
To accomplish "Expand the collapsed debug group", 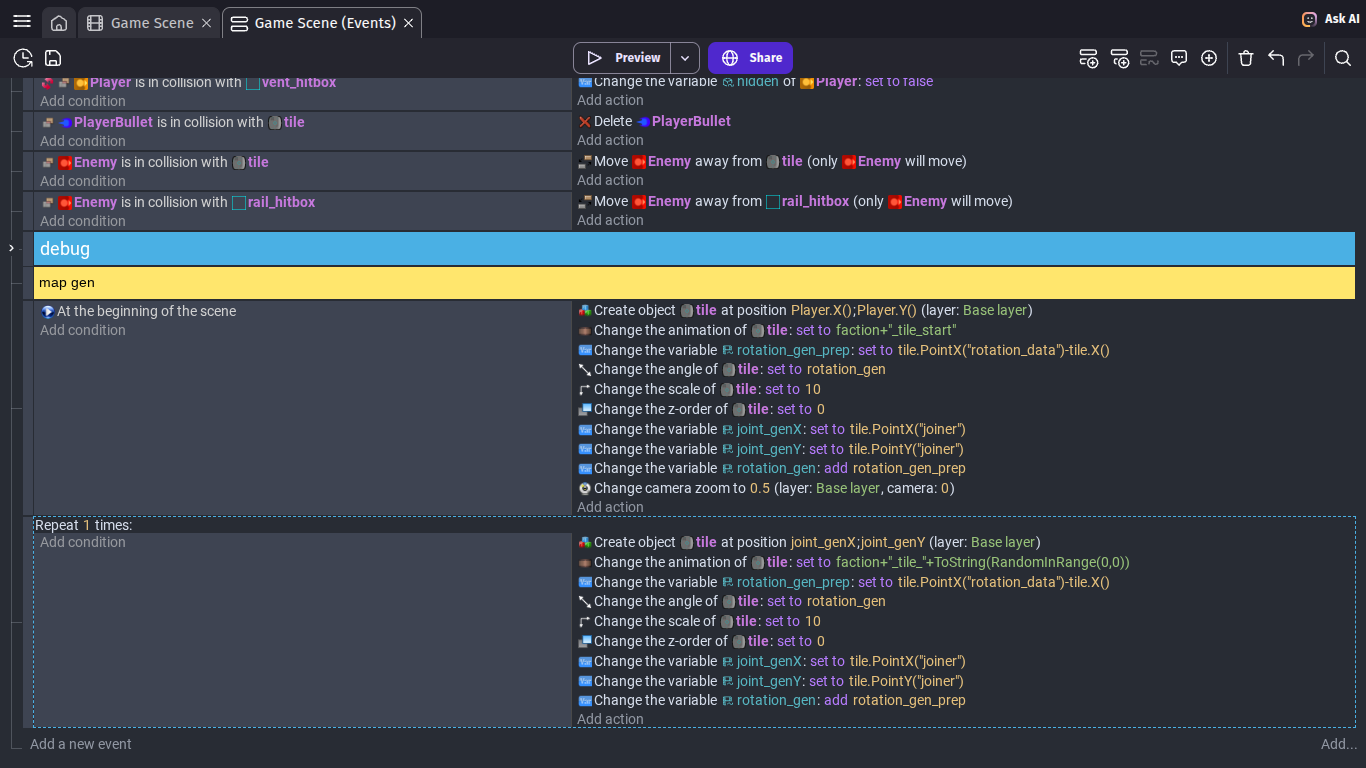I will click(12, 248).
